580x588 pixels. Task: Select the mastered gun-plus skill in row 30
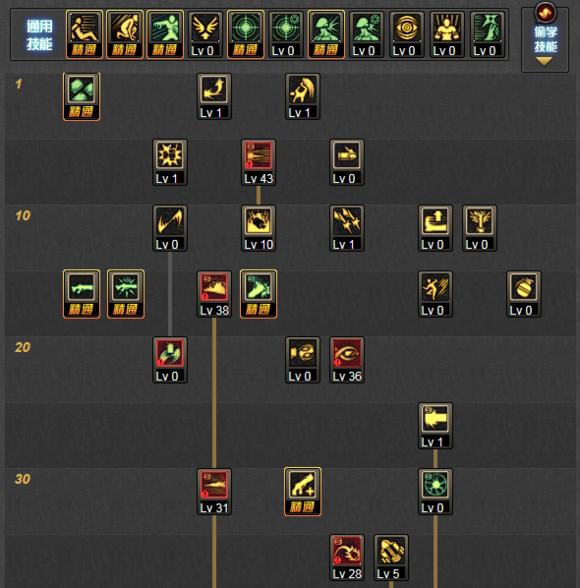click(x=303, y=491)
